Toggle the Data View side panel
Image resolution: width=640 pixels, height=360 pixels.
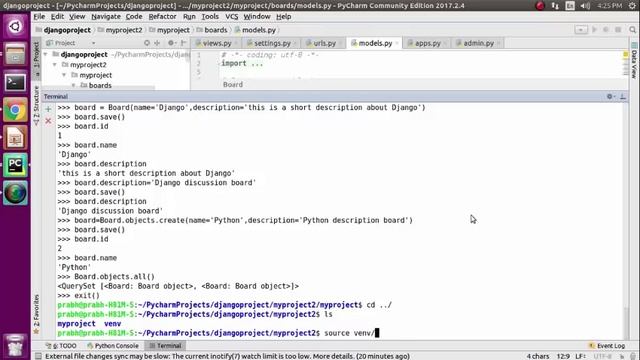pyautogui.click(x=634, y=61)
